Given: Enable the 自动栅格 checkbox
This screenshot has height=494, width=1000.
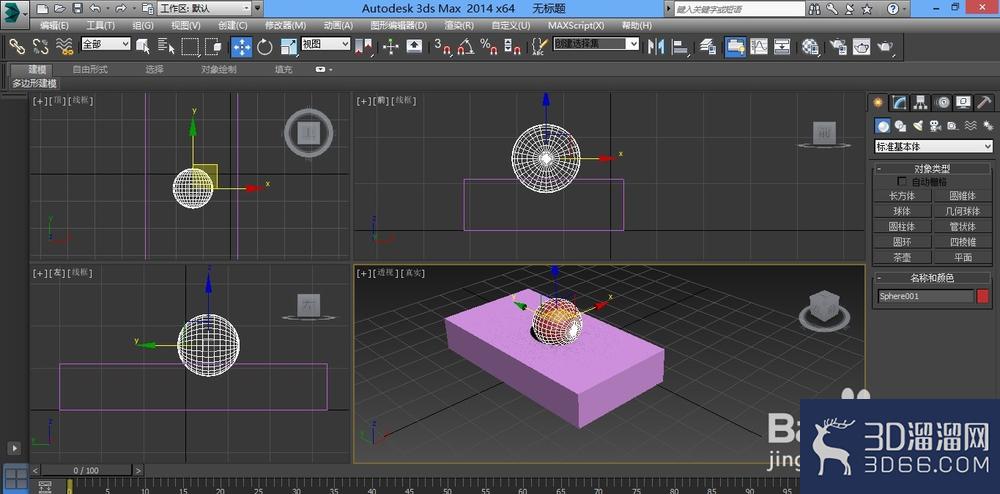Looking at the screenshot, I should tap(902, 182).
